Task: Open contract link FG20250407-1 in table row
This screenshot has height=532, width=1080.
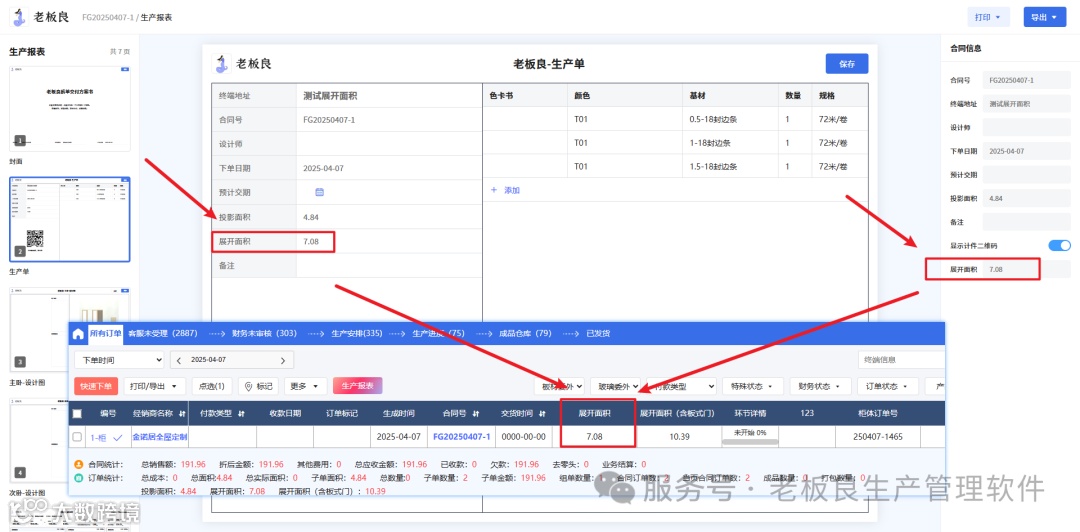Action: (461, 437)
